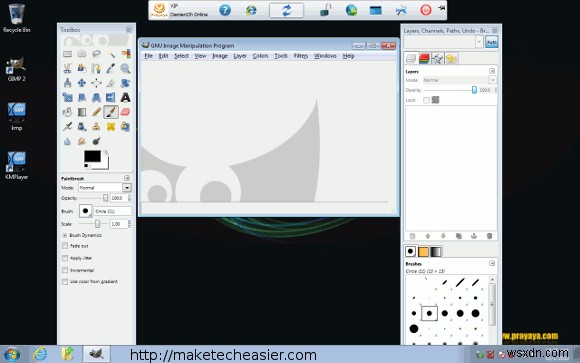The height and width of the screenshot is (363, 580).
Task: Open the Layers Mode dropdown
Action: (459, 80)
